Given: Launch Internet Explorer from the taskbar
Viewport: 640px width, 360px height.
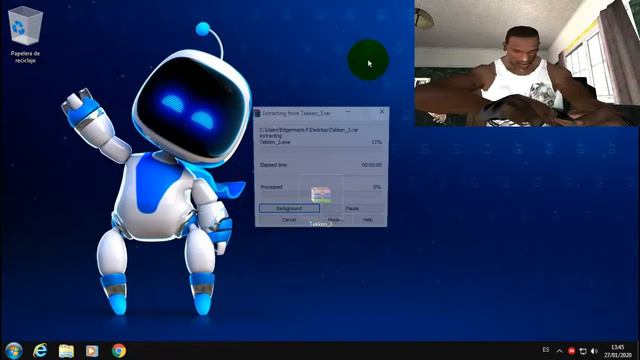Looking at the screenshot, I should [40, 351].
